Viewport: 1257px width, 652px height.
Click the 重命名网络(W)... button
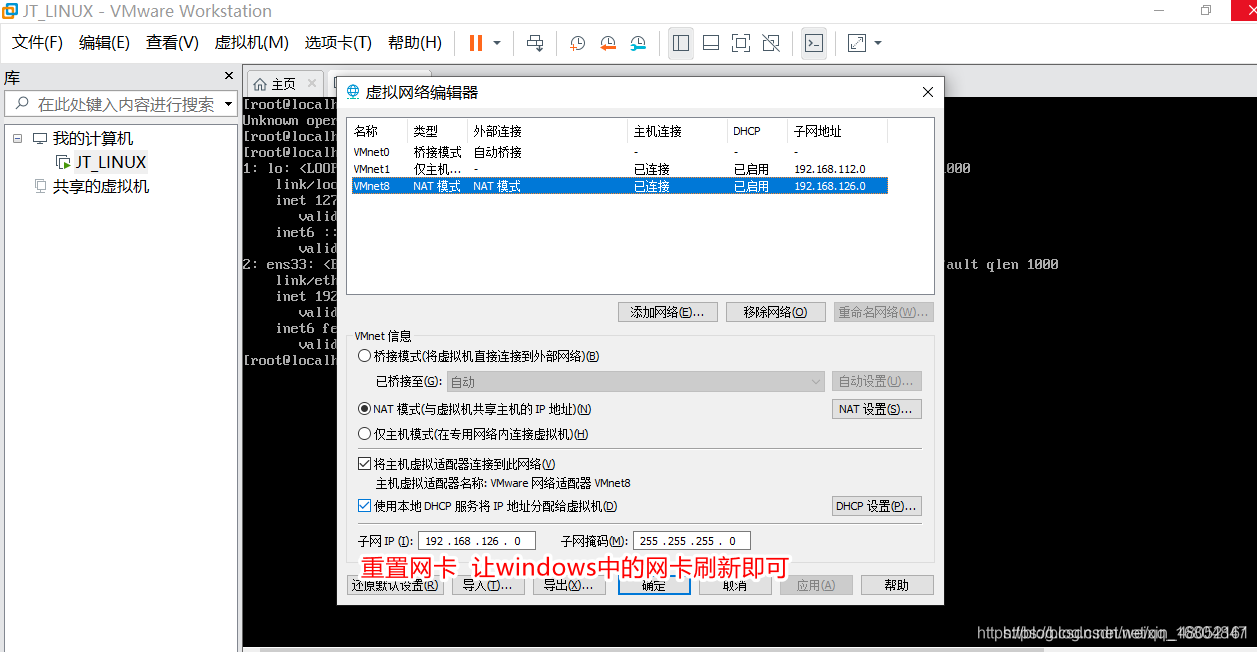pos(883,312)
